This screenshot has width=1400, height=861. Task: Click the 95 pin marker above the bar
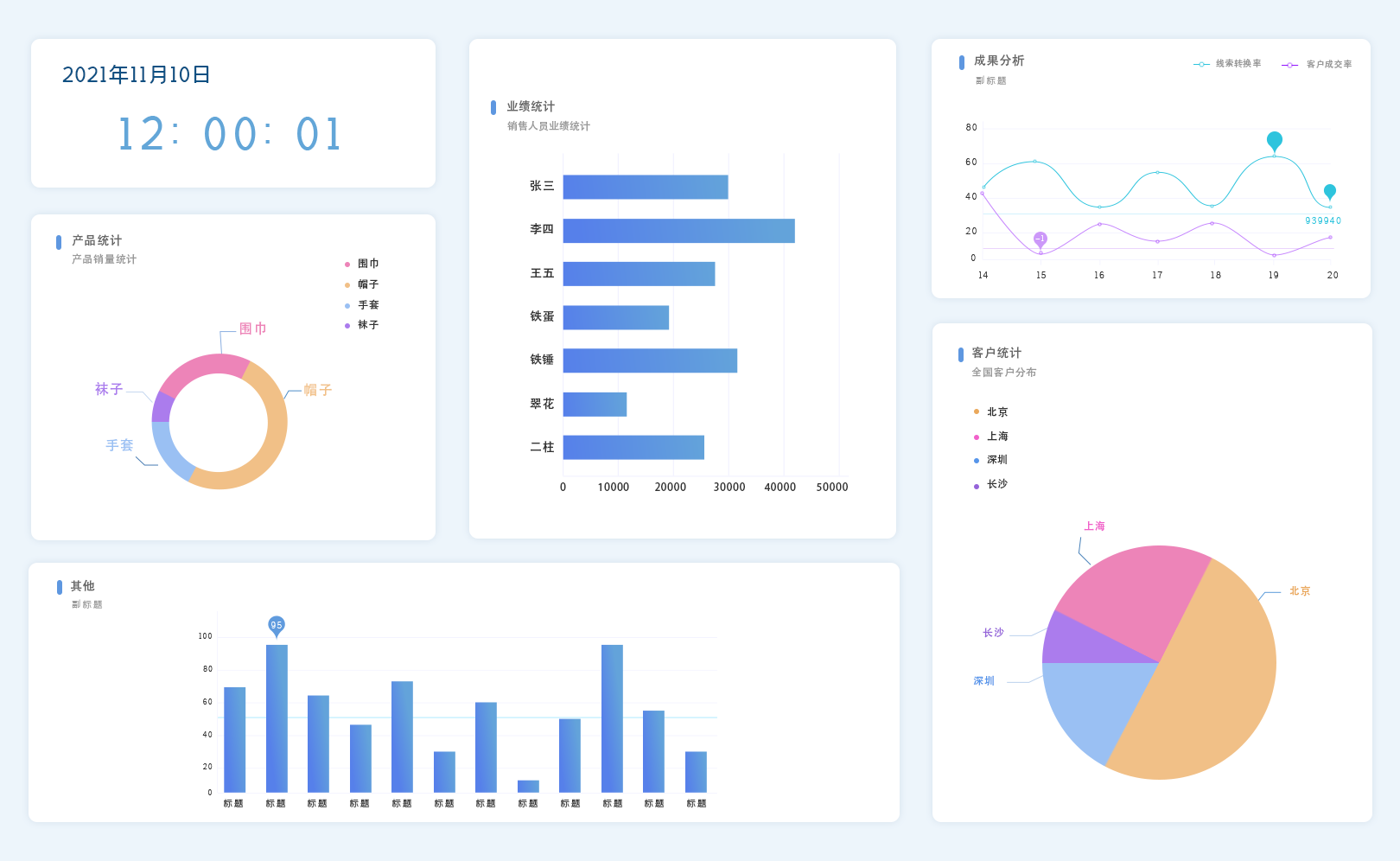(x=277, y=625)
